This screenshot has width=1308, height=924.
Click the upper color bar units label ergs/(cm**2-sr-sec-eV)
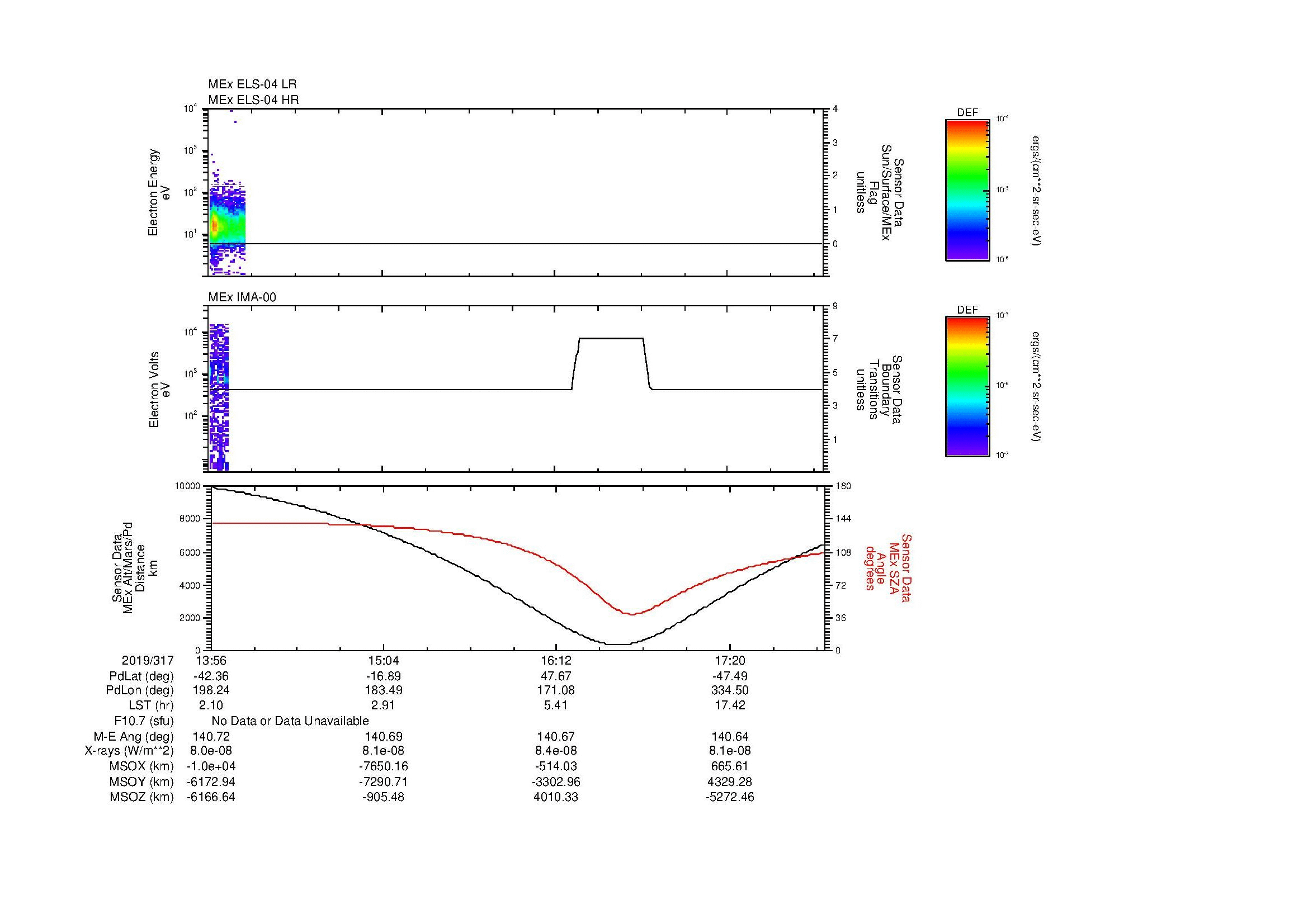click(1036, 191)
